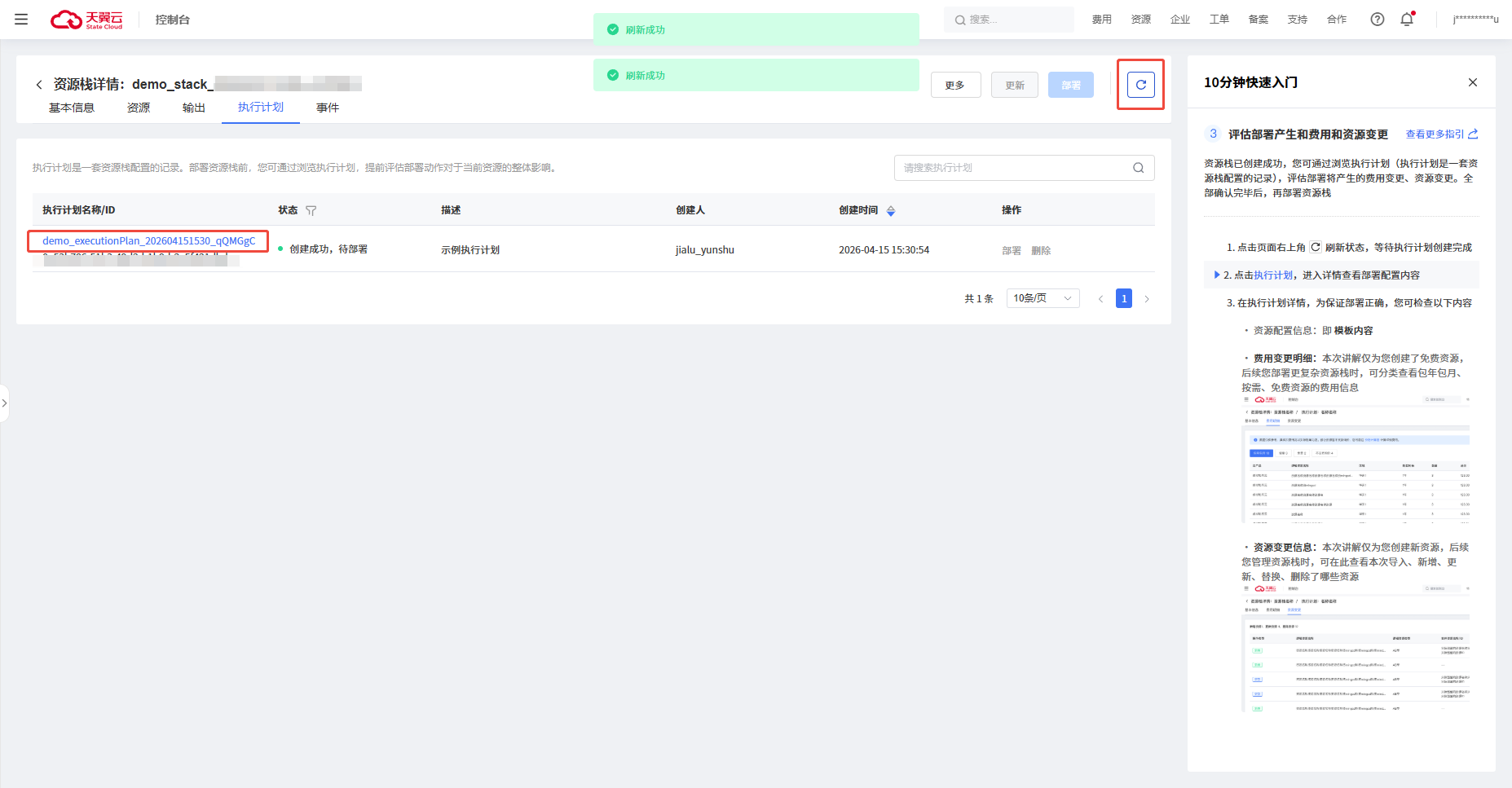Click the jialu_yunshu creator cell

pos(705,250)
